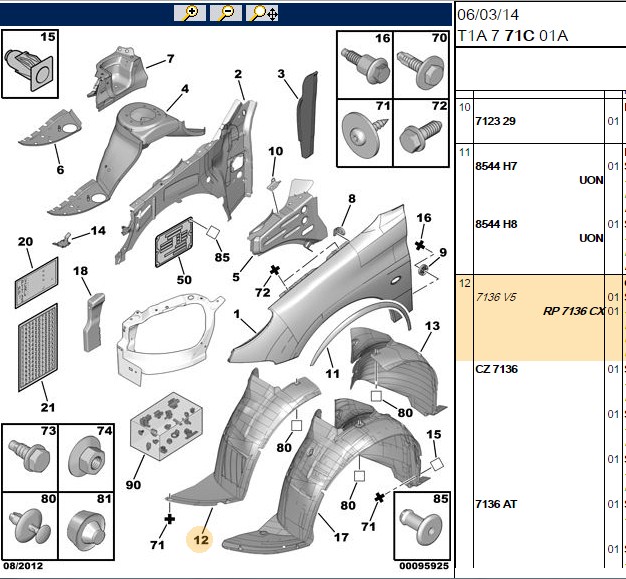
Task: Click diagram ID 00095925
Action: (424, 566)
